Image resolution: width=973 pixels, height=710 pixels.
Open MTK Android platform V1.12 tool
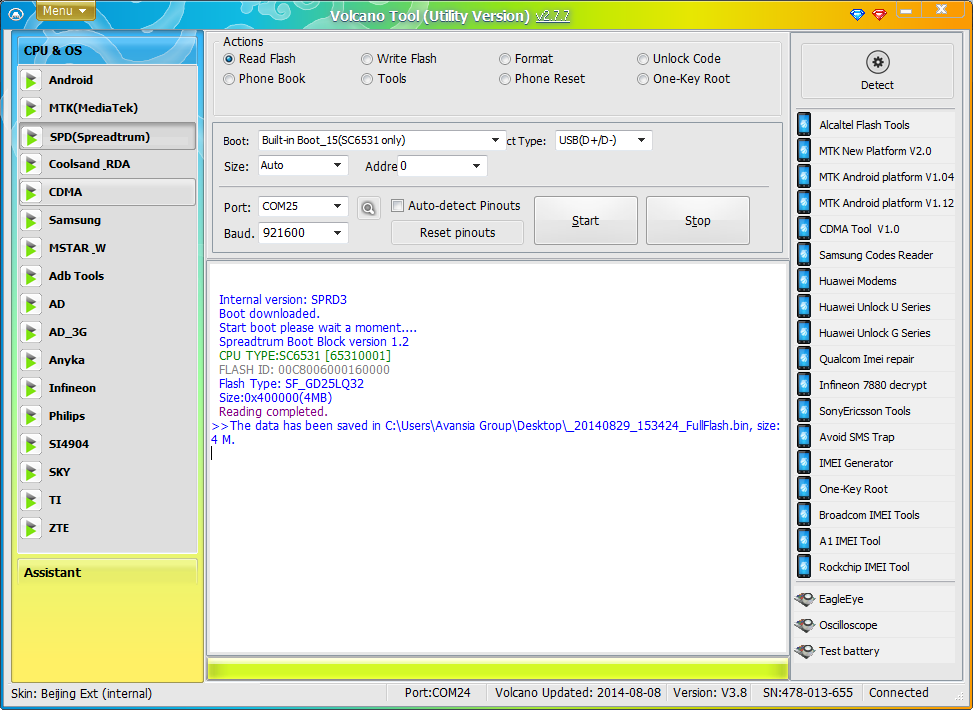(876, 203)
